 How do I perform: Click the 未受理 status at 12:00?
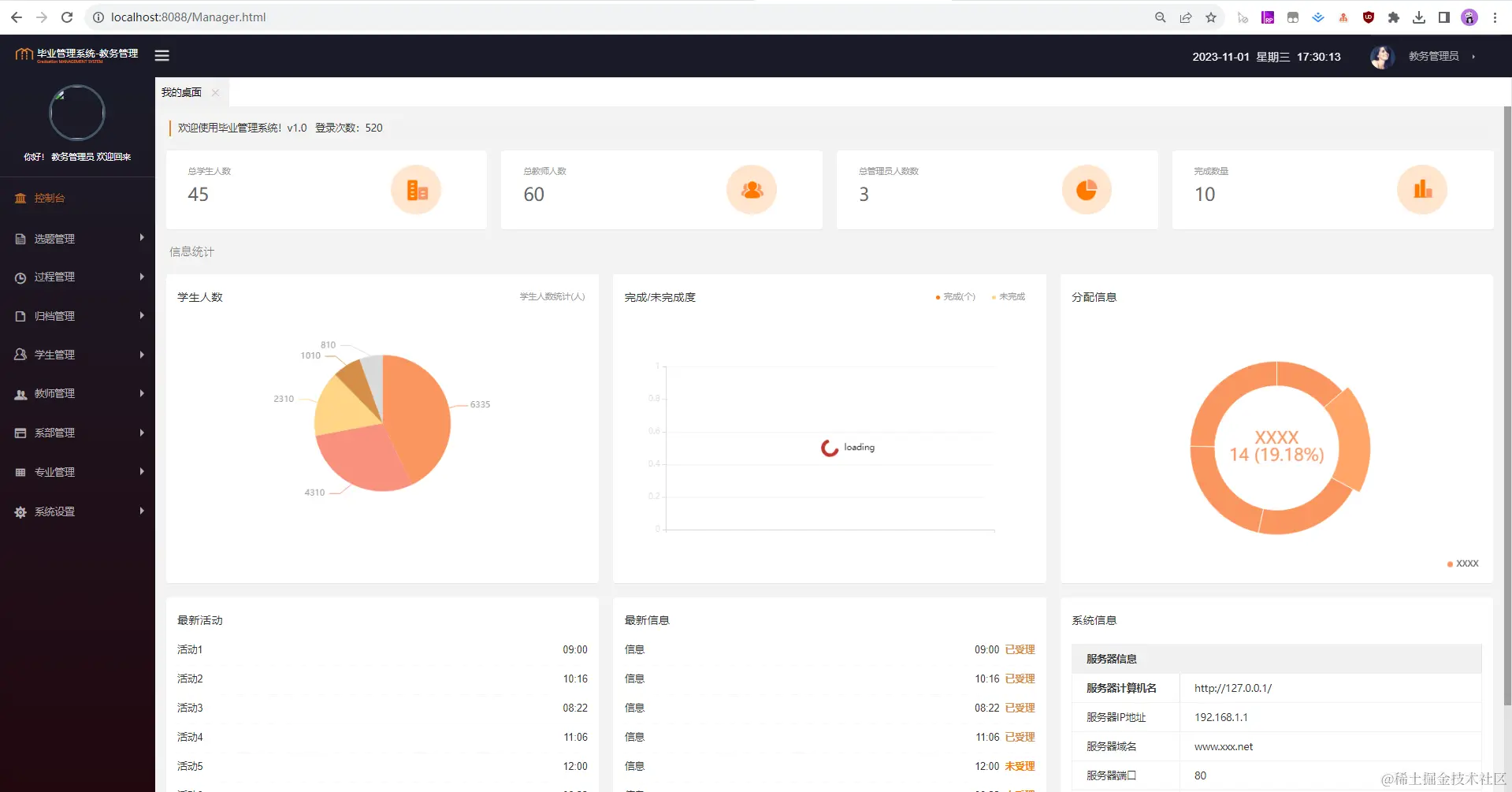click(1020, 766)
